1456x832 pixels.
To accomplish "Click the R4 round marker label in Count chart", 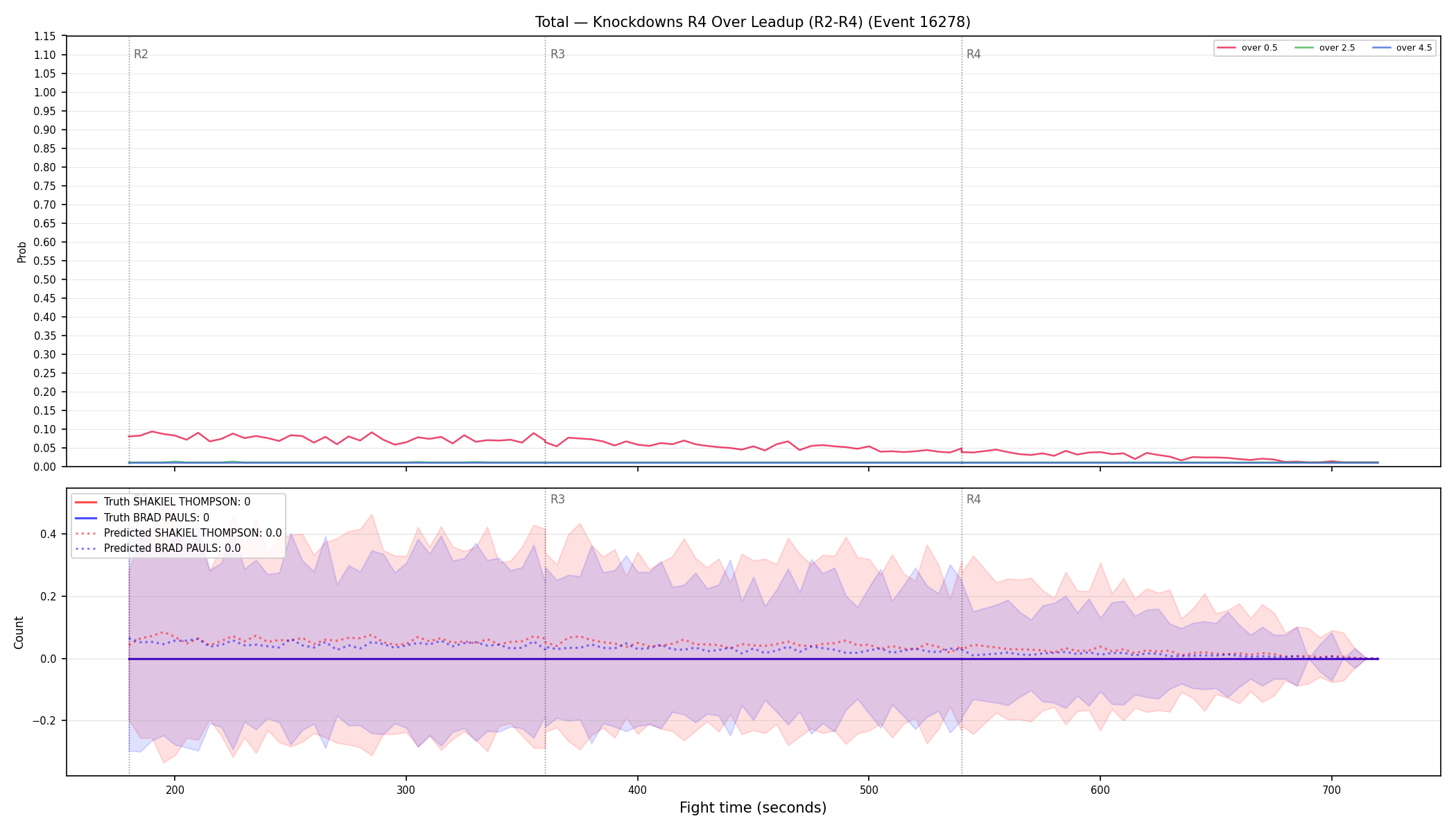I will (973, 499).
